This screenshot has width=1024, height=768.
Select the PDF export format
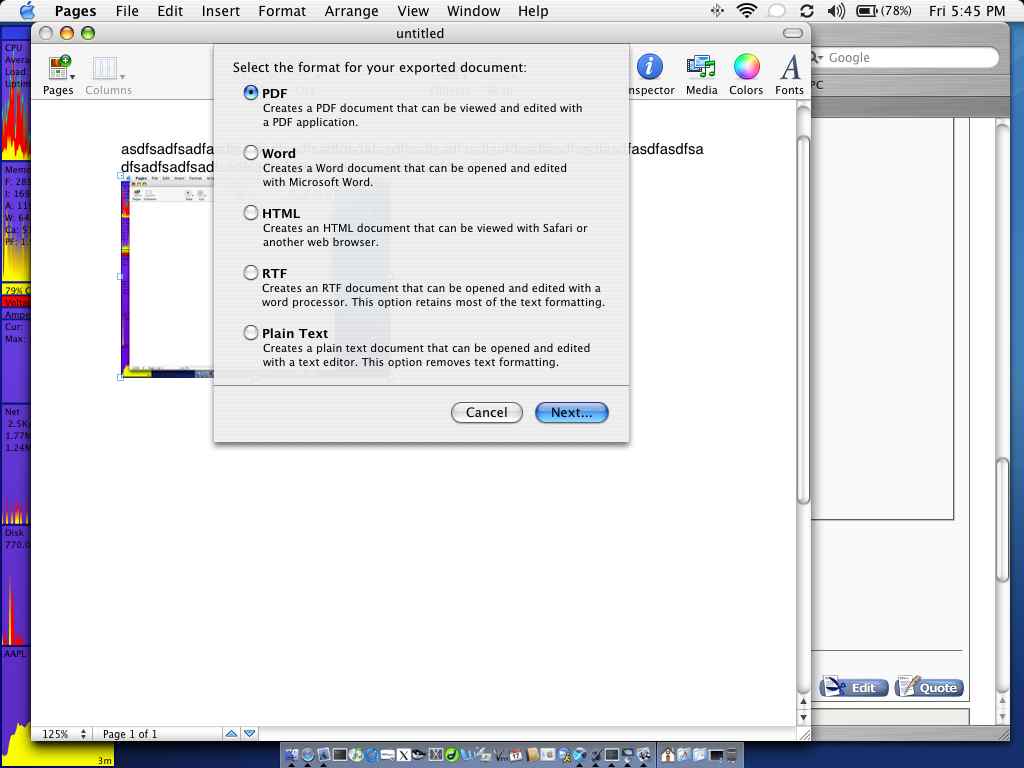click(x=251, y=93)
